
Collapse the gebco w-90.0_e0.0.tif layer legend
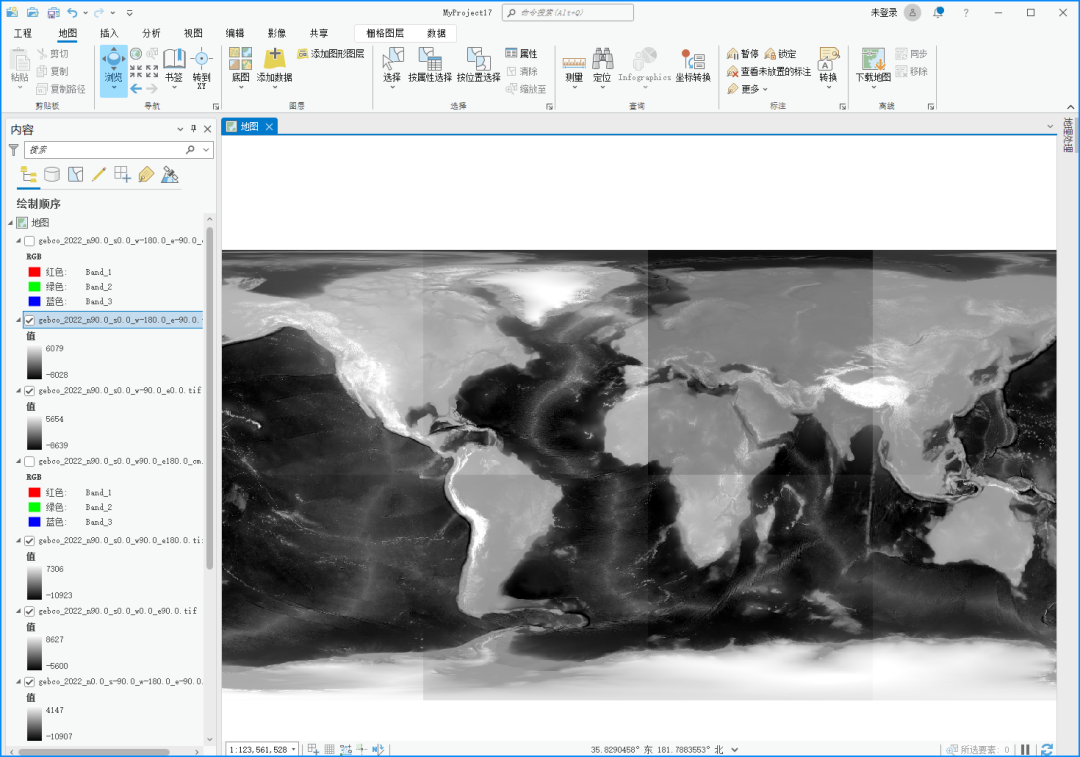click(19, 391)
